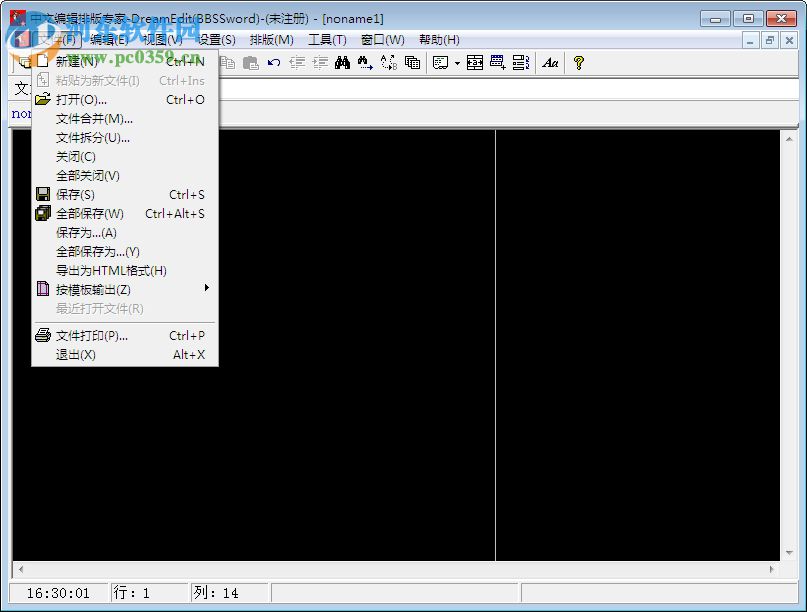Screen dimensions: 807x612
Task: Click the Copy toolbar icon
Action: pos(226,62)
